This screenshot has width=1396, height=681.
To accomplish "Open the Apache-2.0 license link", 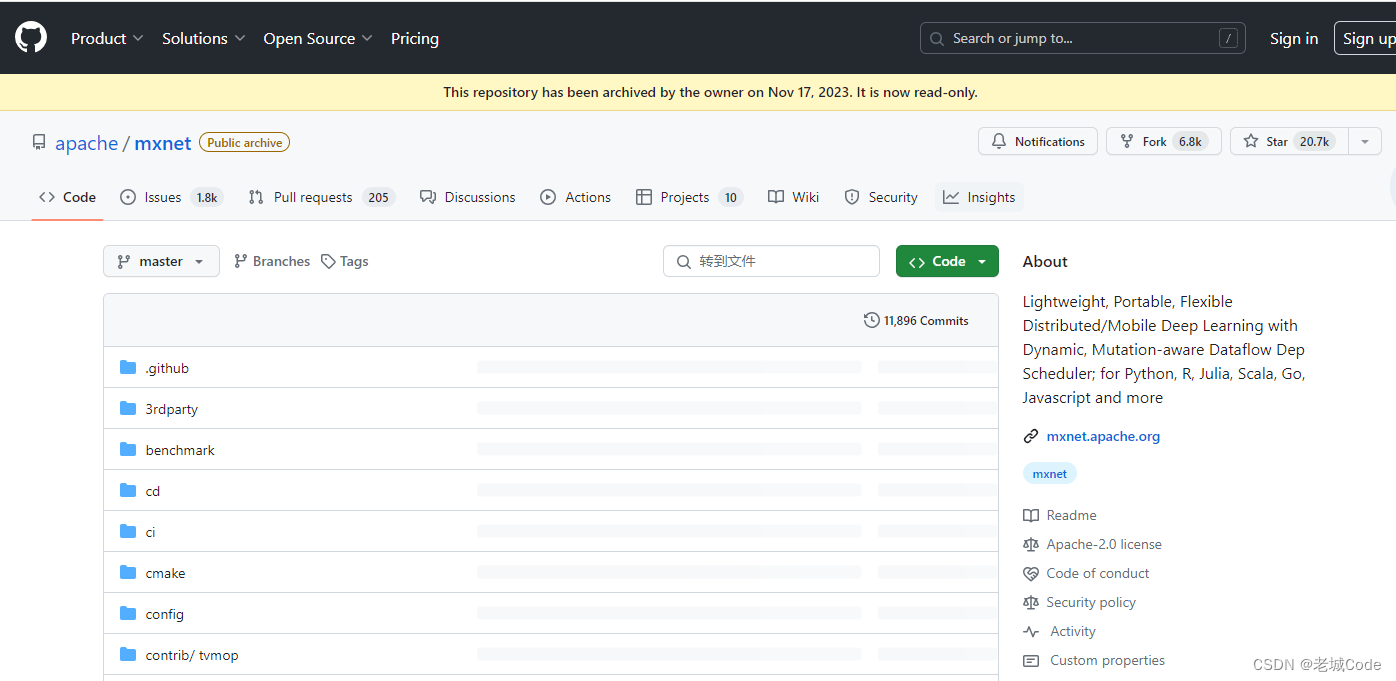I will pyautogui.click(x=1104, y=544).
